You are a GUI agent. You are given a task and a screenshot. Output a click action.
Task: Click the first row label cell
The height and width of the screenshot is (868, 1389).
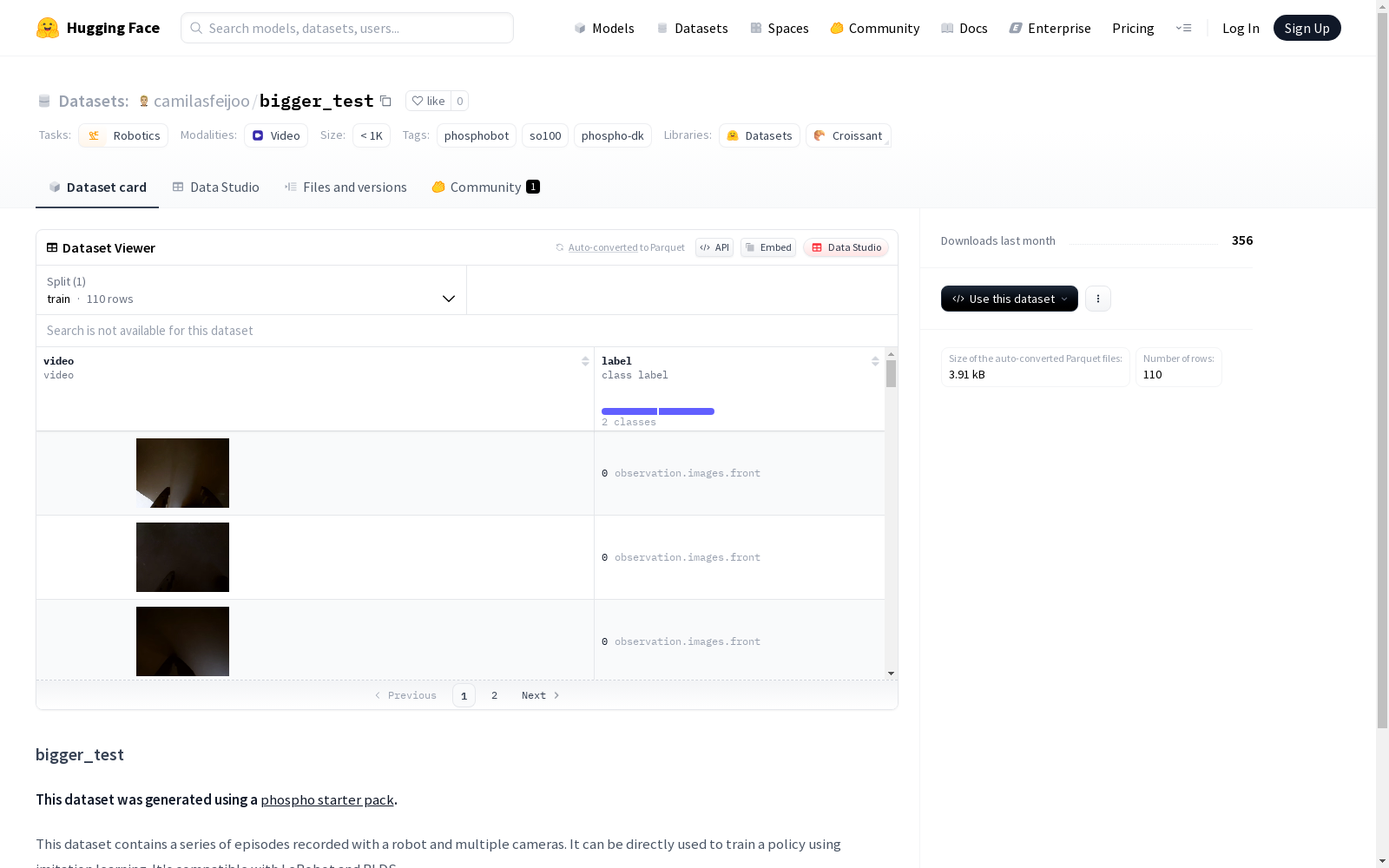[740, 473]
